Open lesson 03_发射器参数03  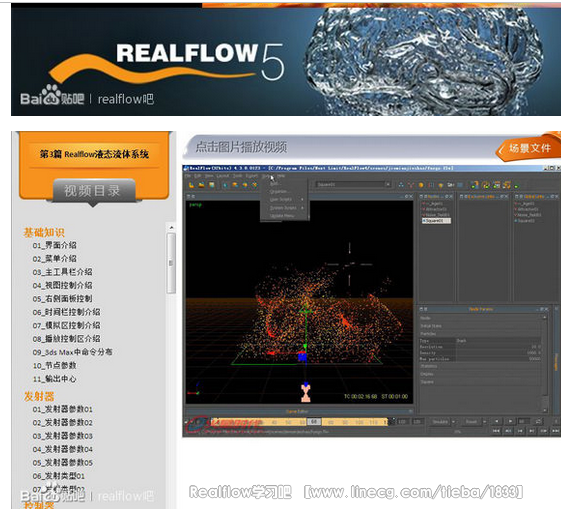tap(63, 436)
